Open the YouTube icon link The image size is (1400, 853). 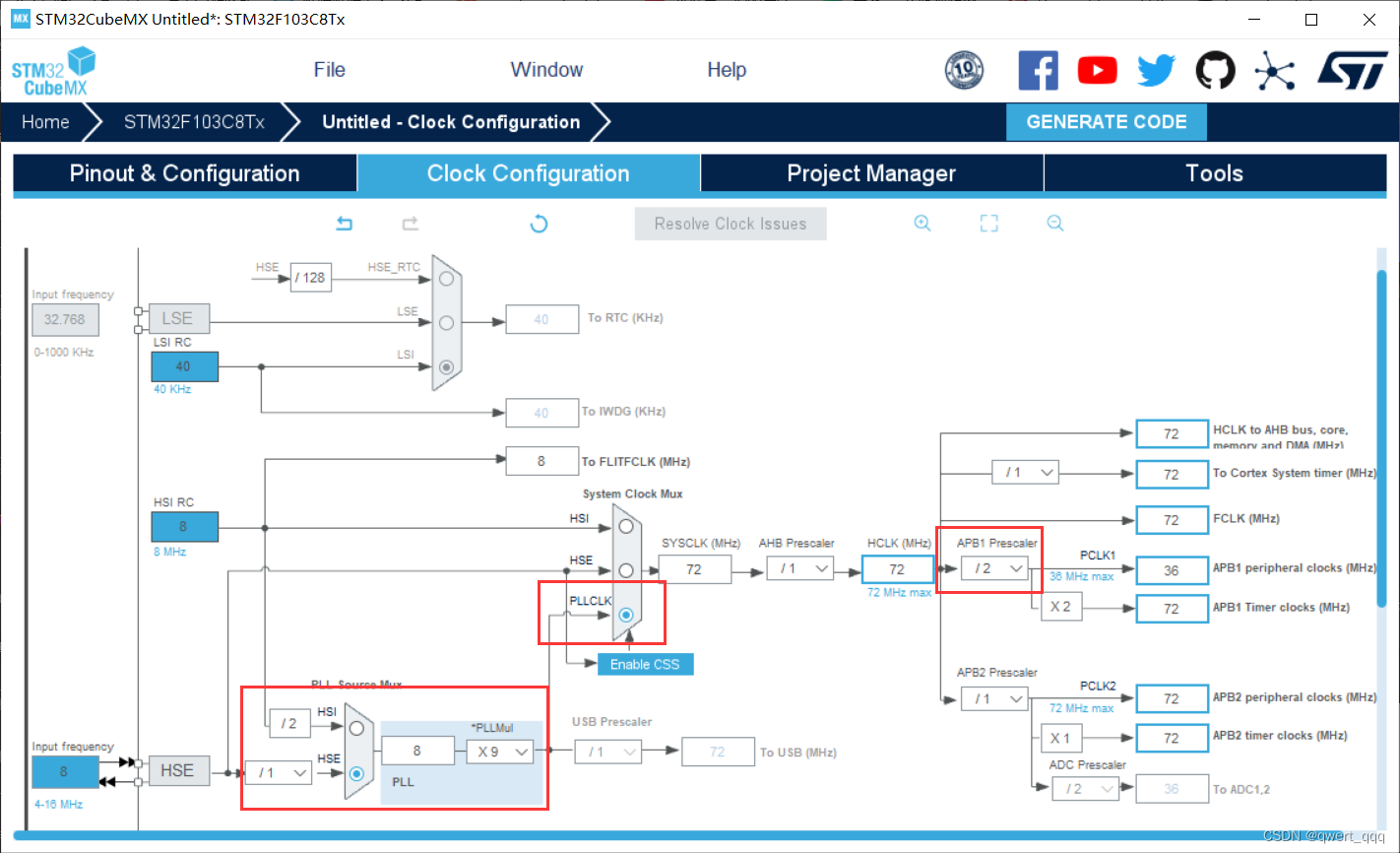click(1097, 71)
